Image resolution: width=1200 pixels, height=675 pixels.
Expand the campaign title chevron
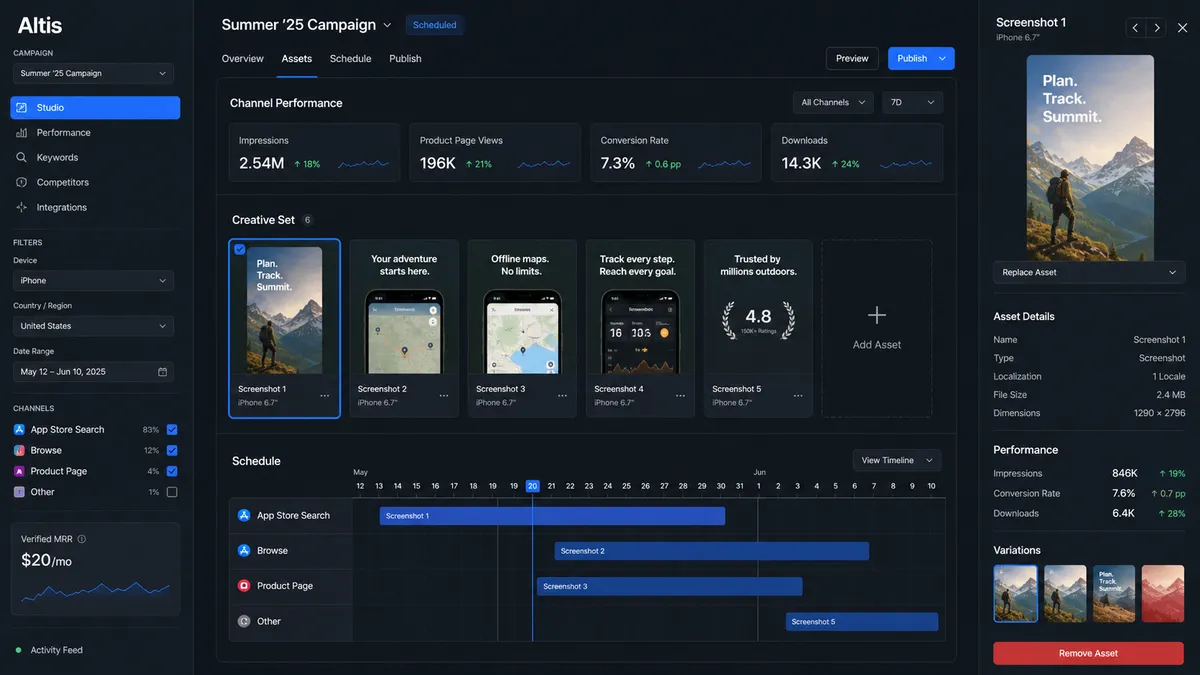pyautogui.click(x=387, y=25)
